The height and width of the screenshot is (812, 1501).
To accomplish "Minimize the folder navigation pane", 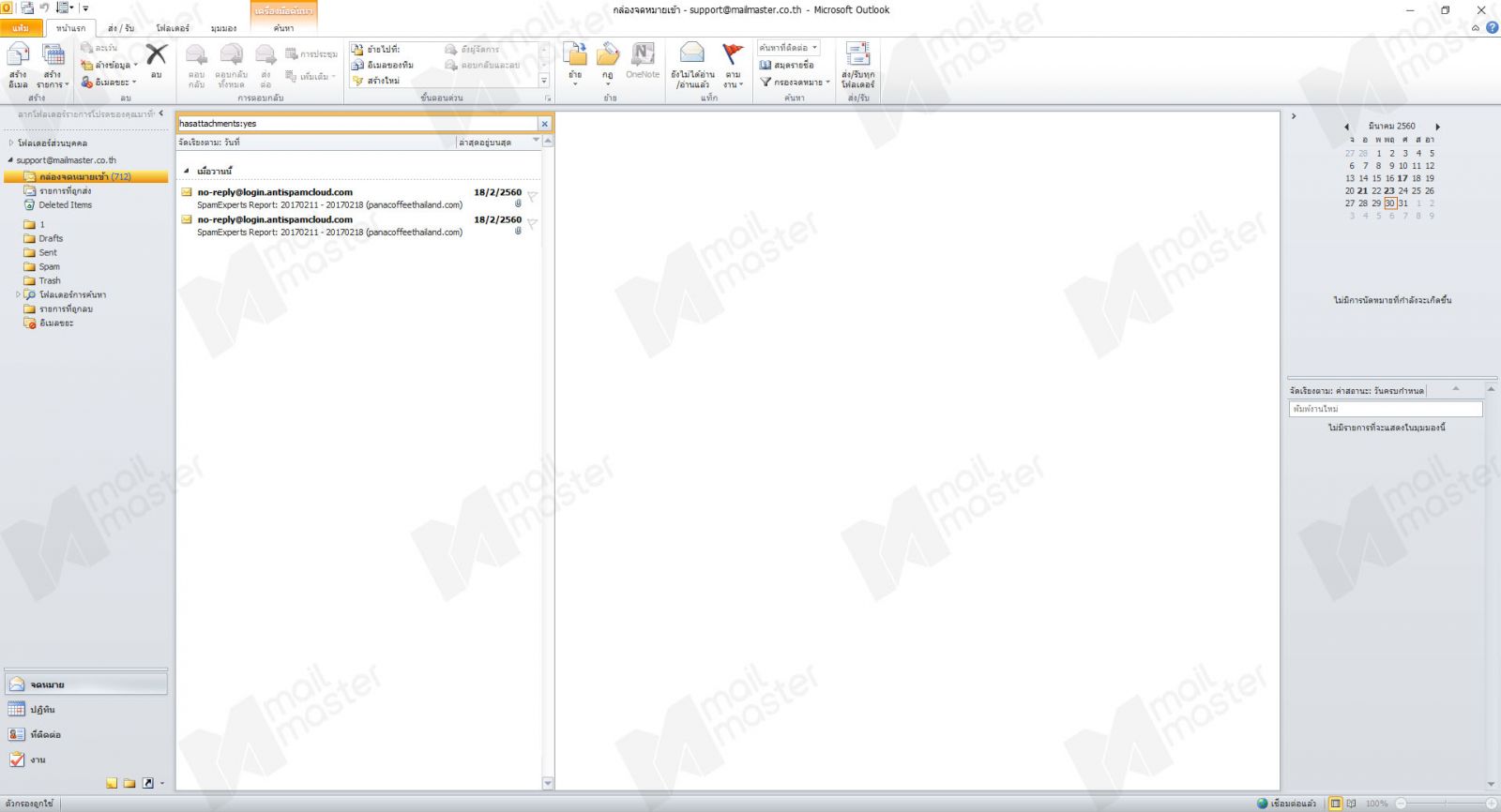I will pos(161,113).
